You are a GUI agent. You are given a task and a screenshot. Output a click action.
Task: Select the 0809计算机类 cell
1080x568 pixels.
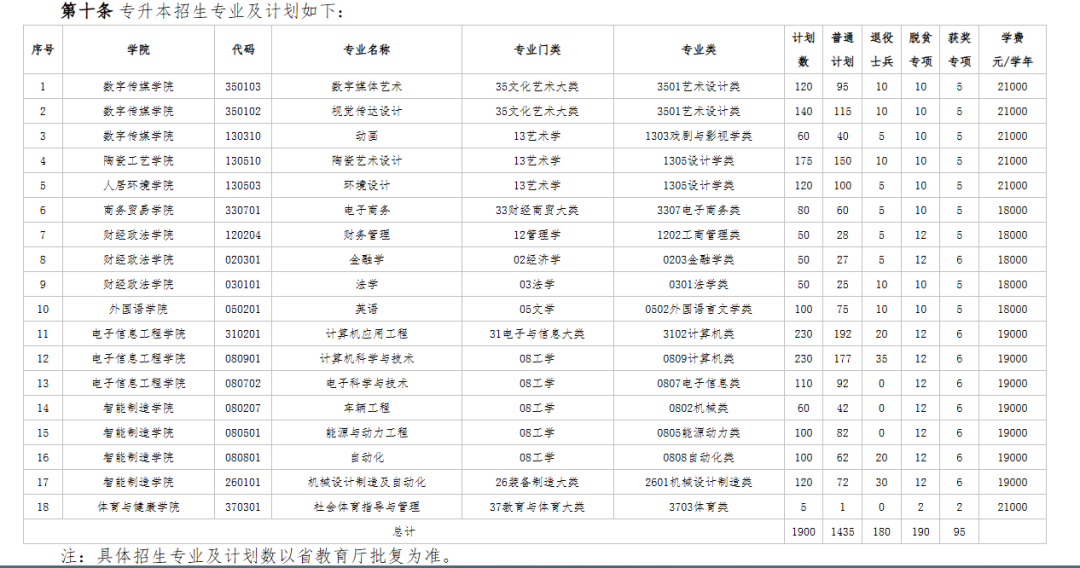pyautogui.click(x=698, y=359)
